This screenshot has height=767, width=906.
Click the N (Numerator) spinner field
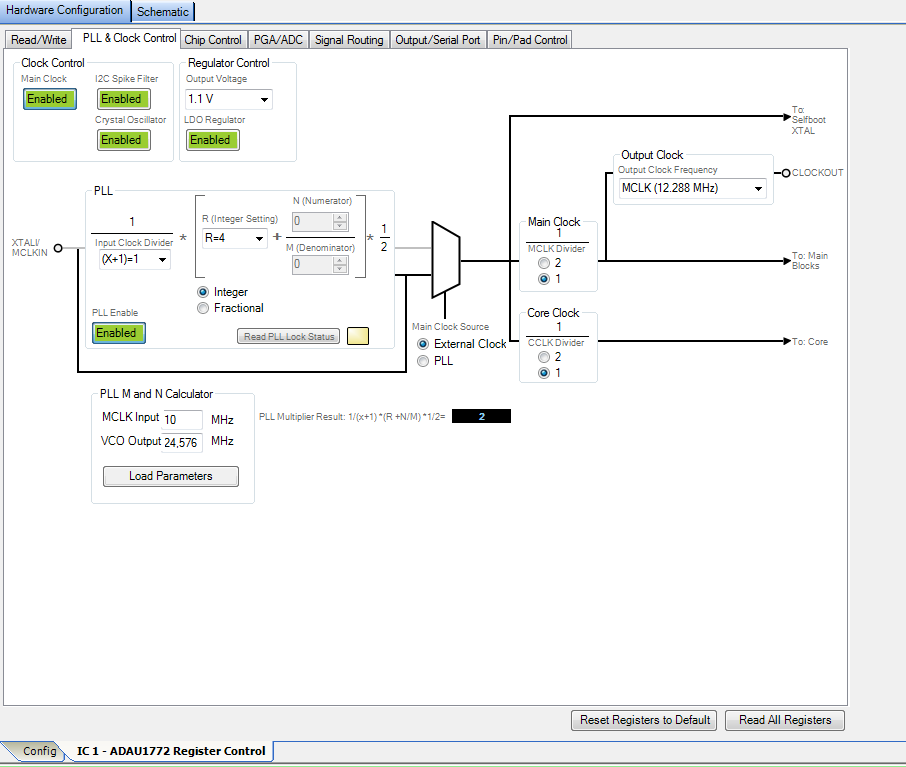click(320, 221)
